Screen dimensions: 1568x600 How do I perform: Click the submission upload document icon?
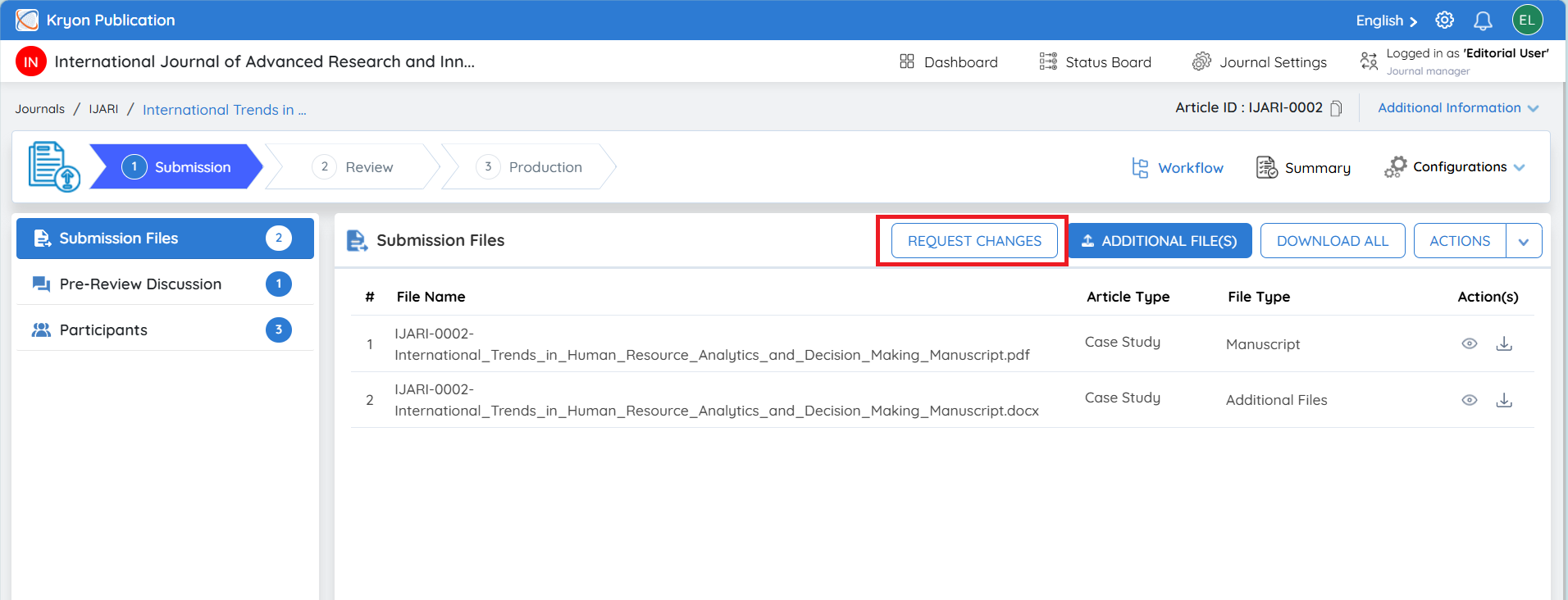point(54,166)
